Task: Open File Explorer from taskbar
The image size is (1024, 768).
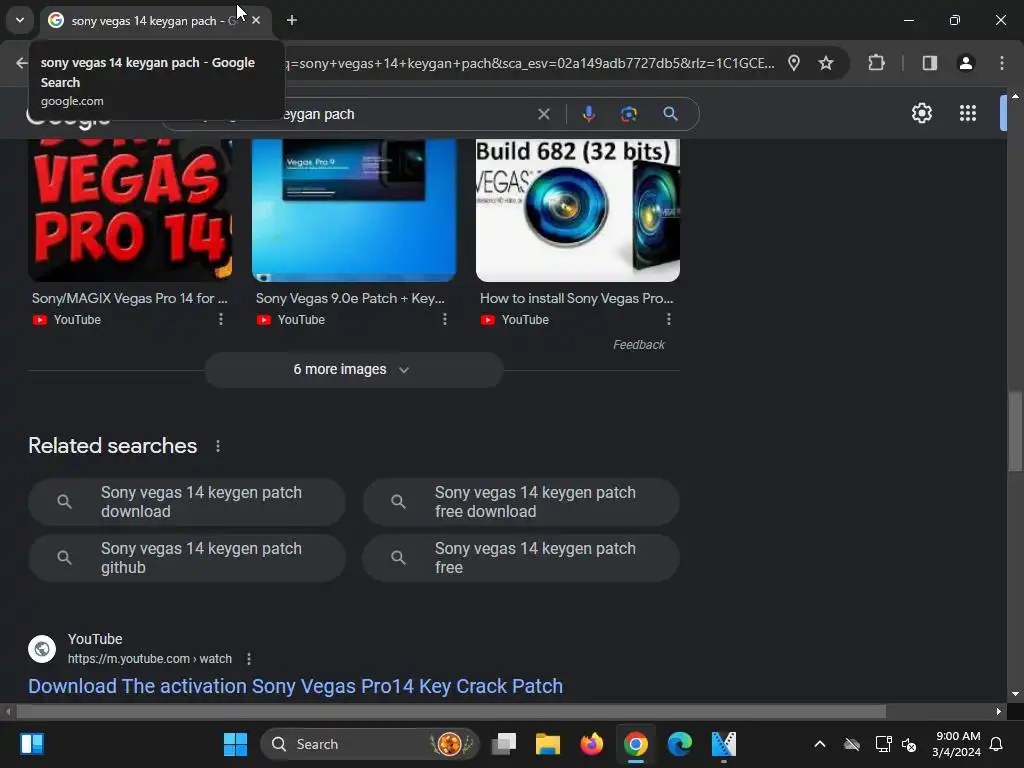Action: tap(548, 744)
